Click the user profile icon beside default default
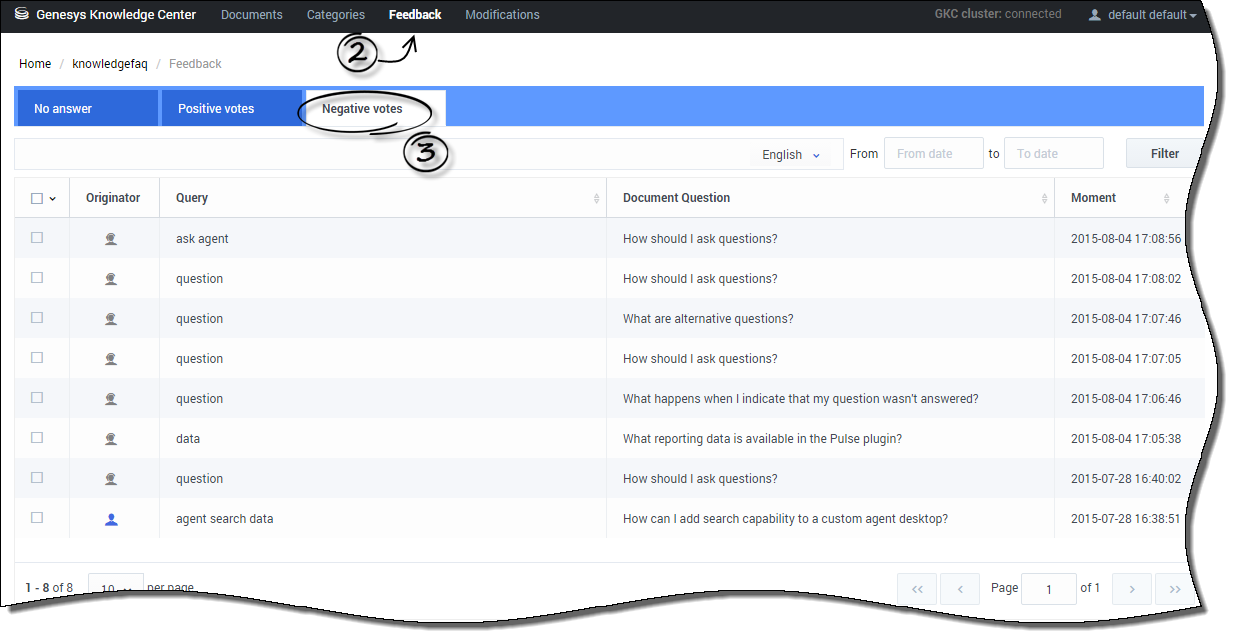 1094,15
